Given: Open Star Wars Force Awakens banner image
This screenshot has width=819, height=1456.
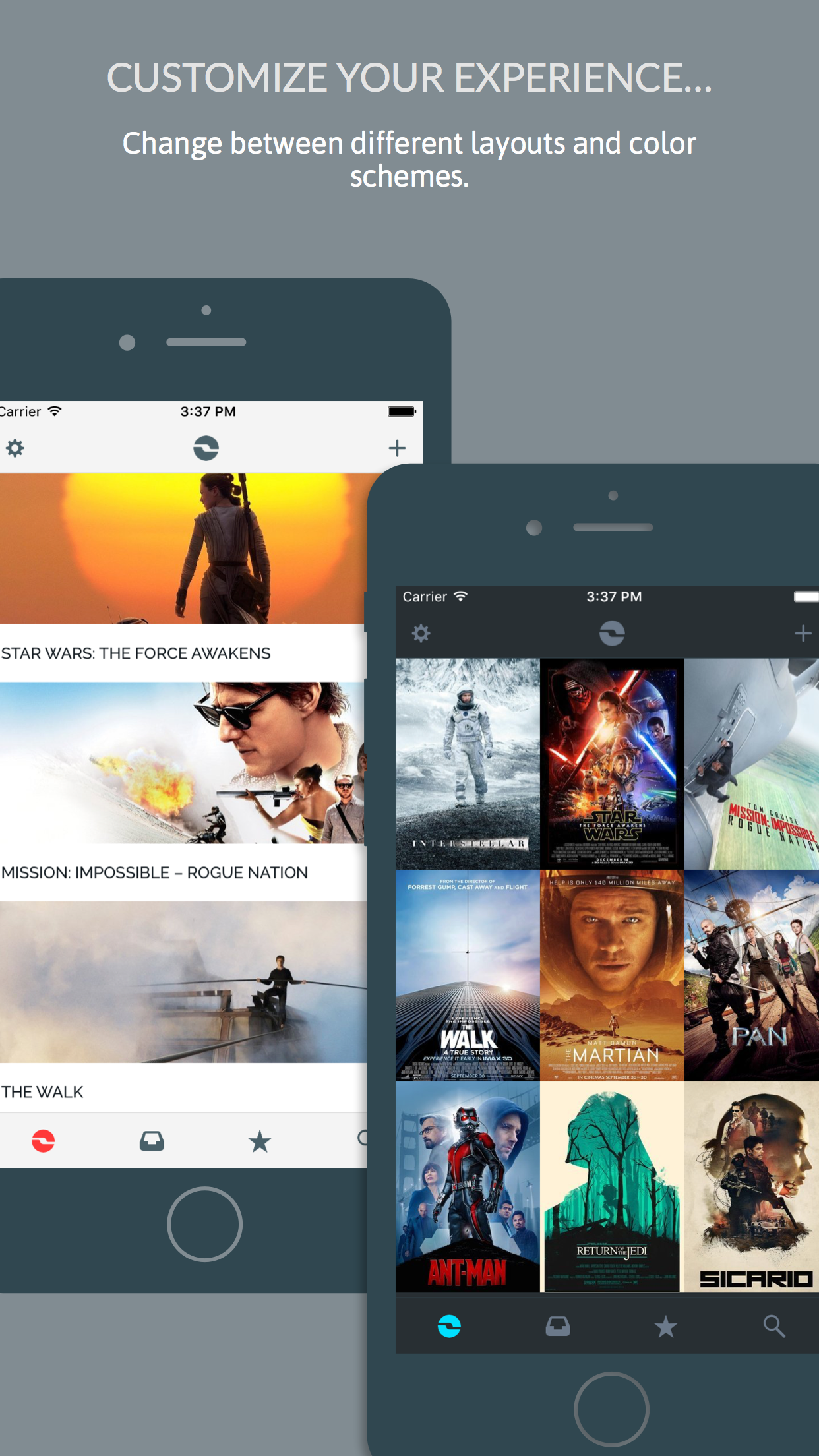Looking at the screenshot, I should (183, 549).
